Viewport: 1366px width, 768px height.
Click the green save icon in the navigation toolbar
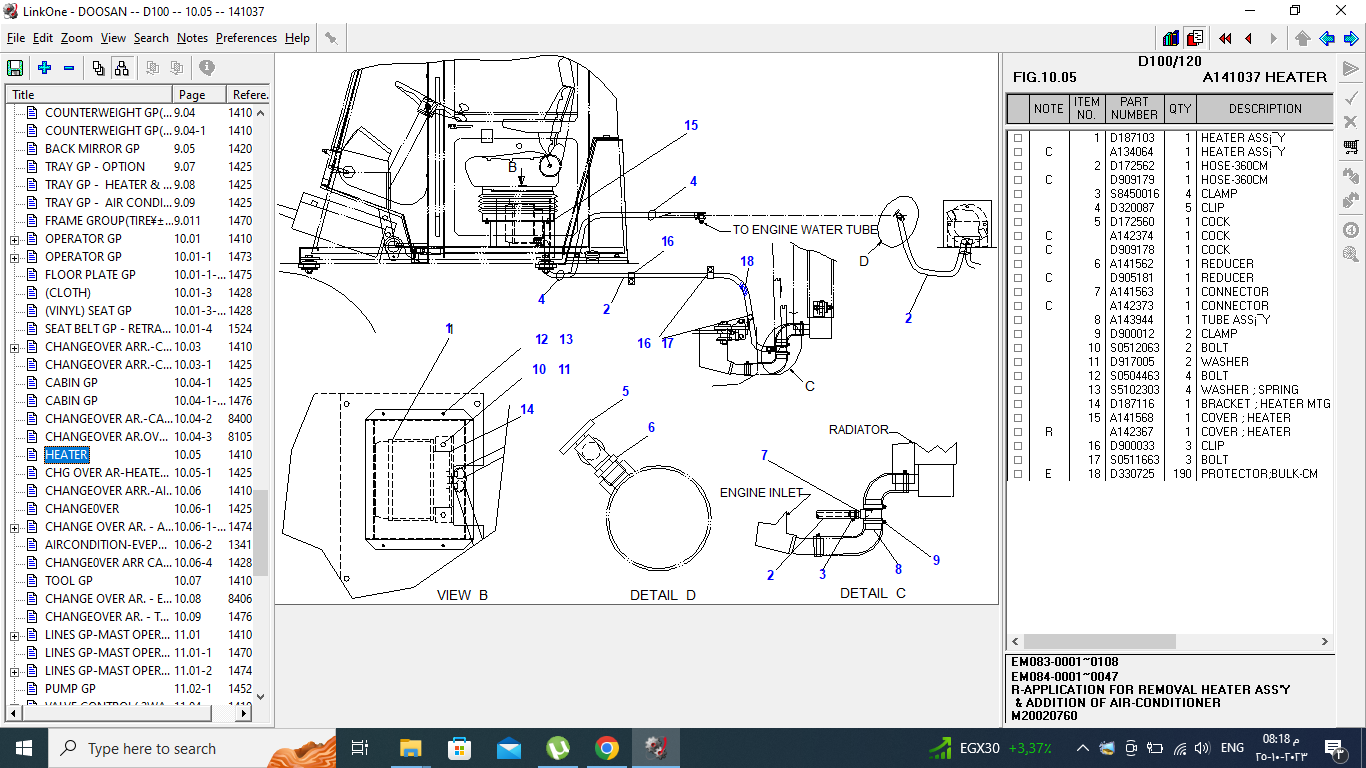(x=15, y=68)
